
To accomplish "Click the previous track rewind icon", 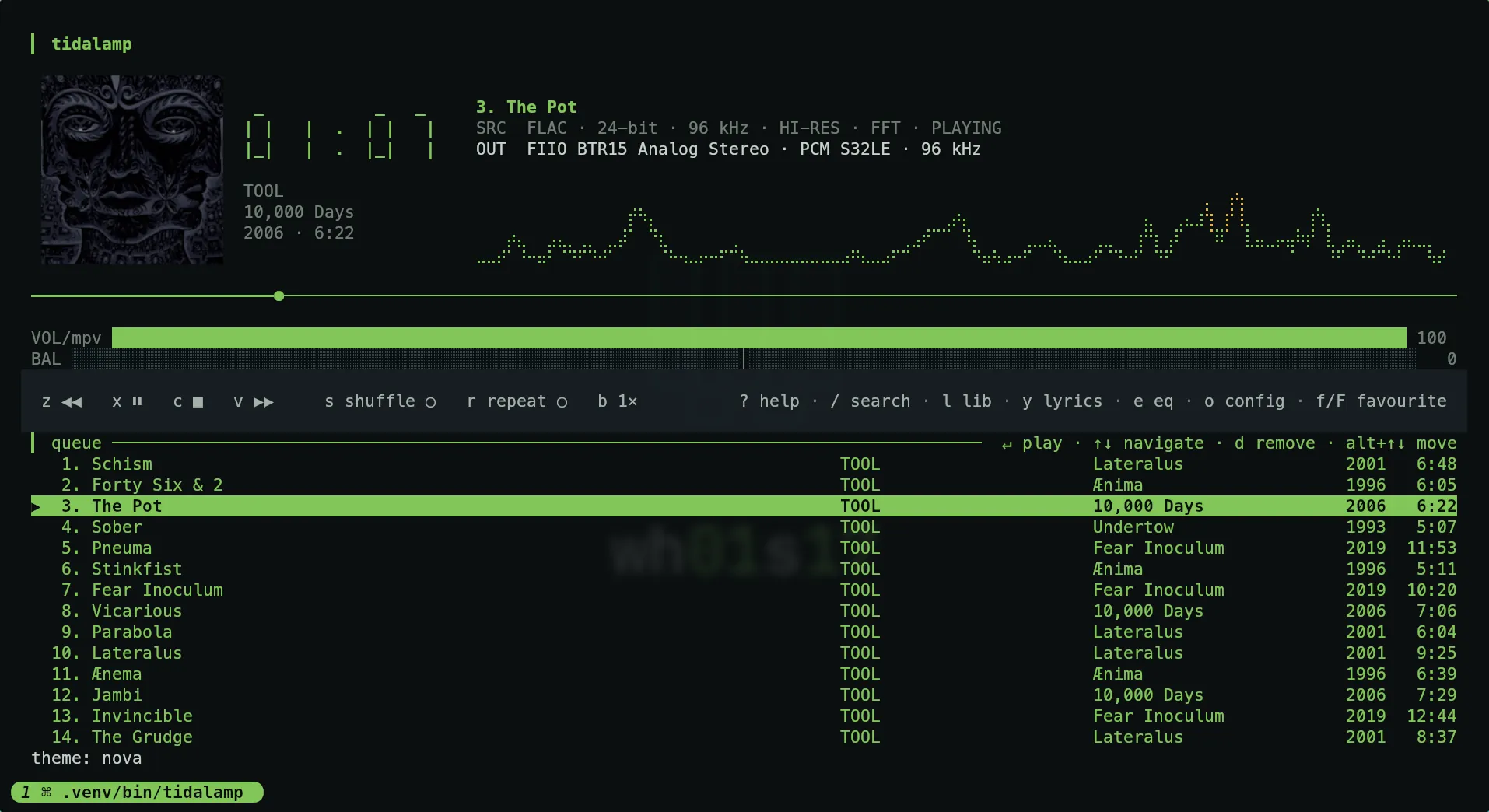I will click(72, 401).
